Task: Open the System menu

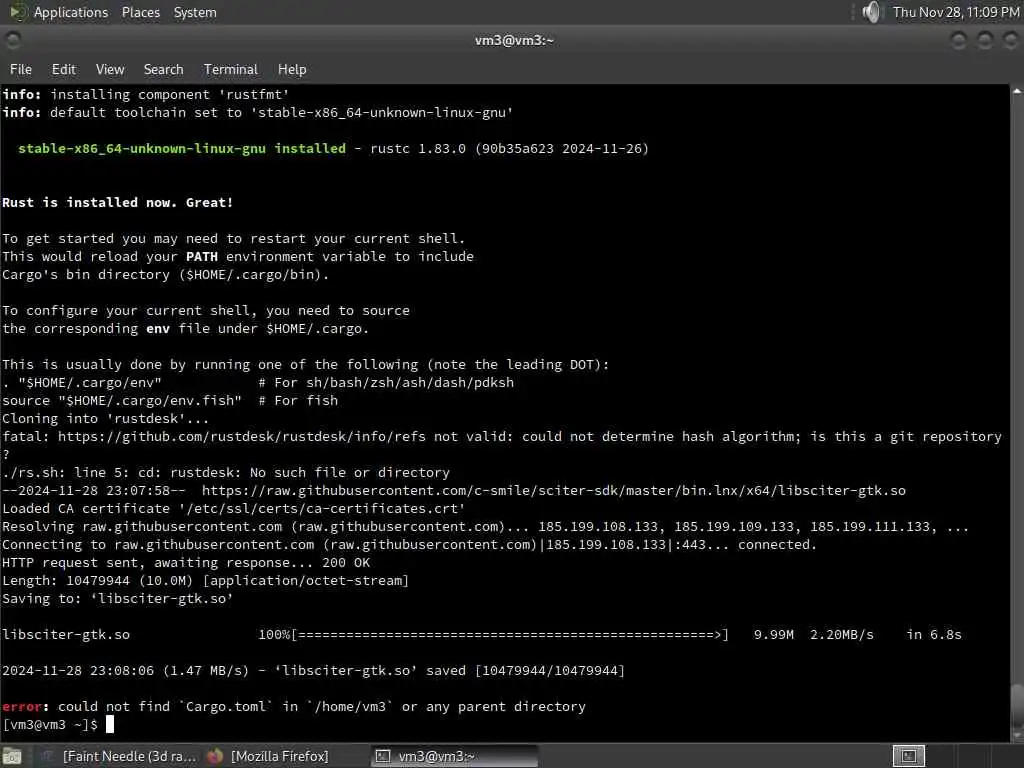Action: tap(195, 12)
